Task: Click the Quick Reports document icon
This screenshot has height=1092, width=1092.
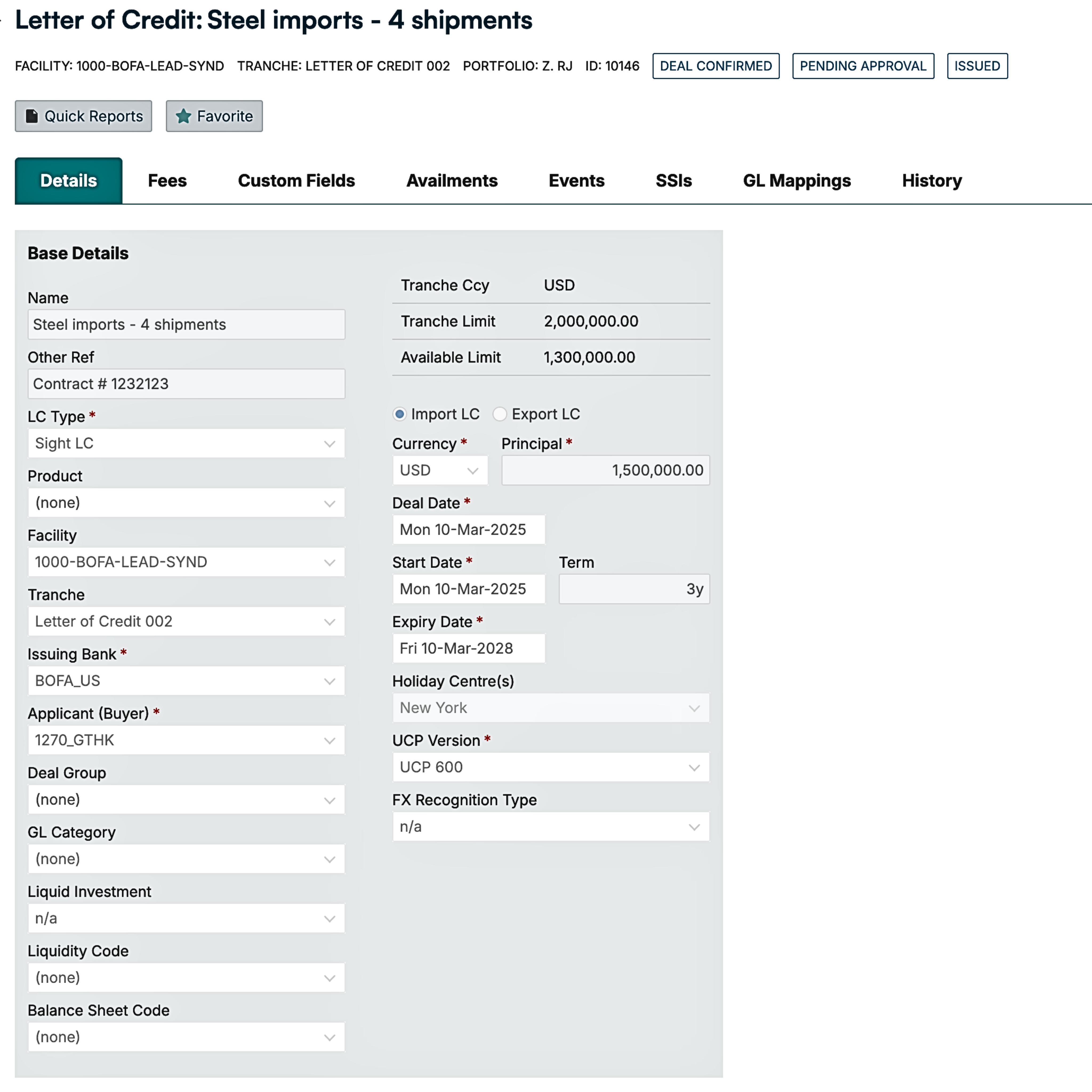Action: click(32, 116)
